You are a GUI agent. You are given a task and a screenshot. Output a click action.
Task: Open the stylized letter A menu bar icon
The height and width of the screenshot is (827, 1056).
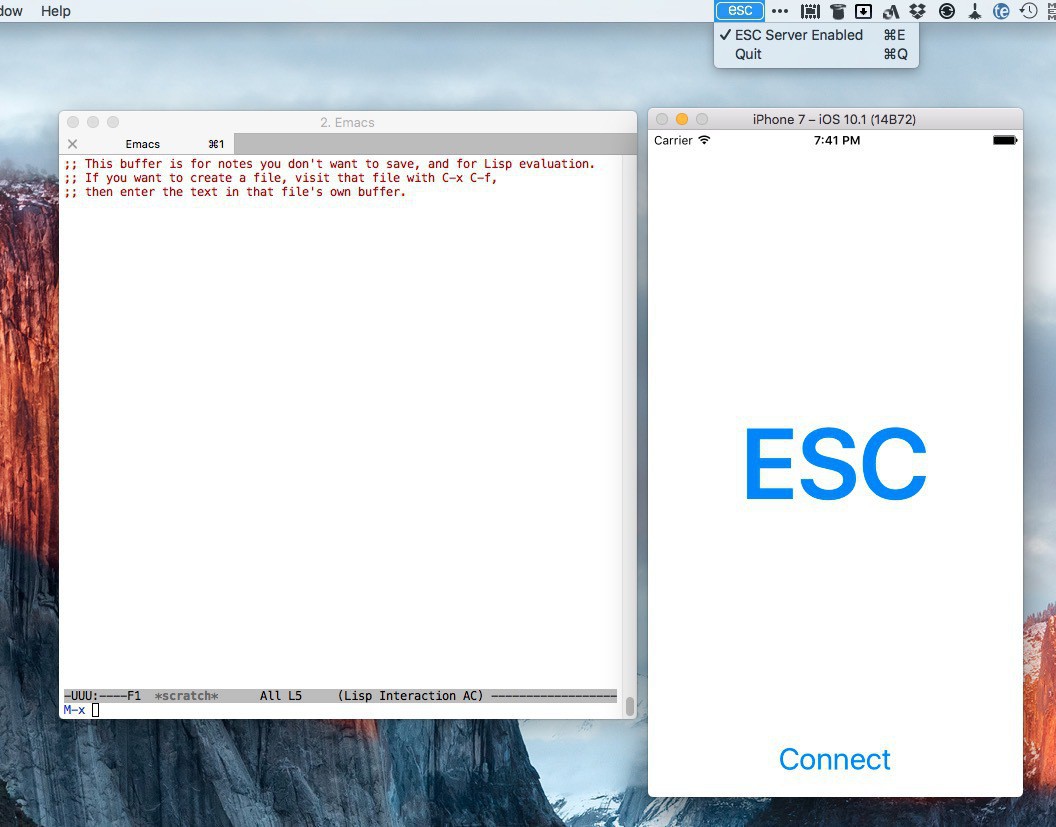click(891, 11)
